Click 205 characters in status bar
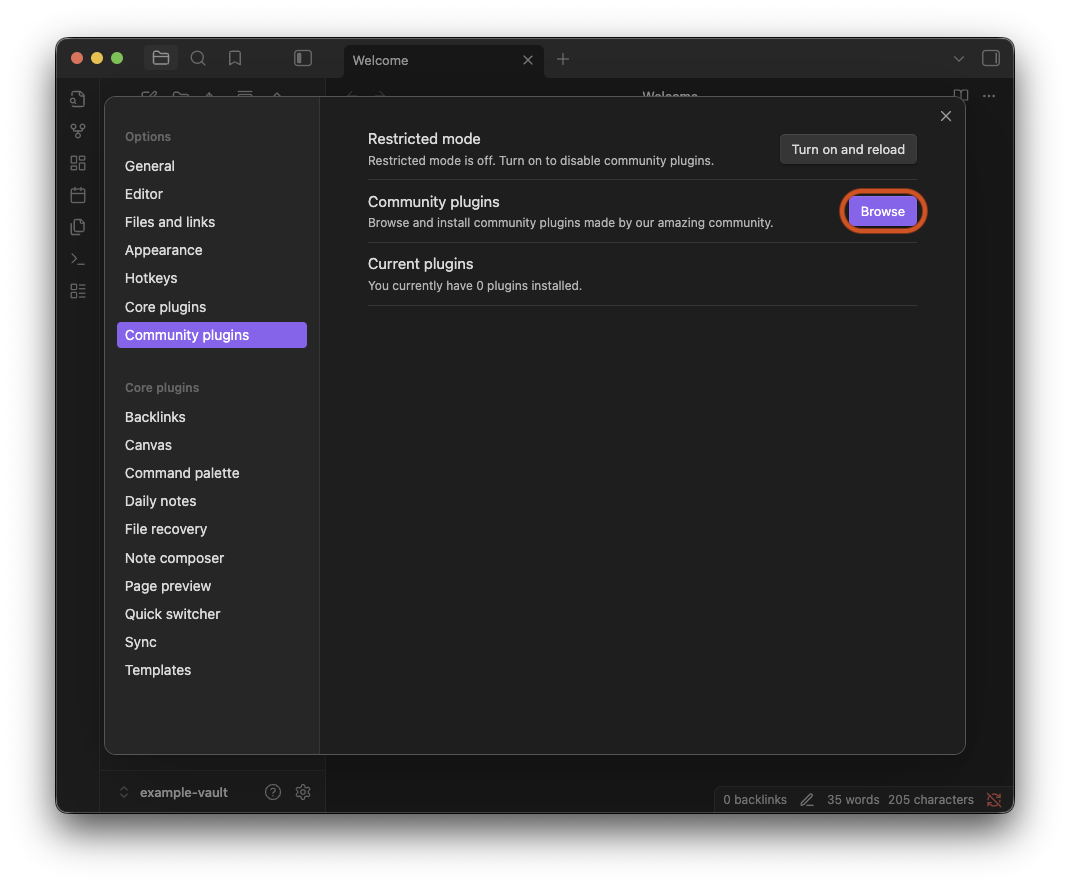The height and width of the screenshot is (887, 1070). coord(931,800)
